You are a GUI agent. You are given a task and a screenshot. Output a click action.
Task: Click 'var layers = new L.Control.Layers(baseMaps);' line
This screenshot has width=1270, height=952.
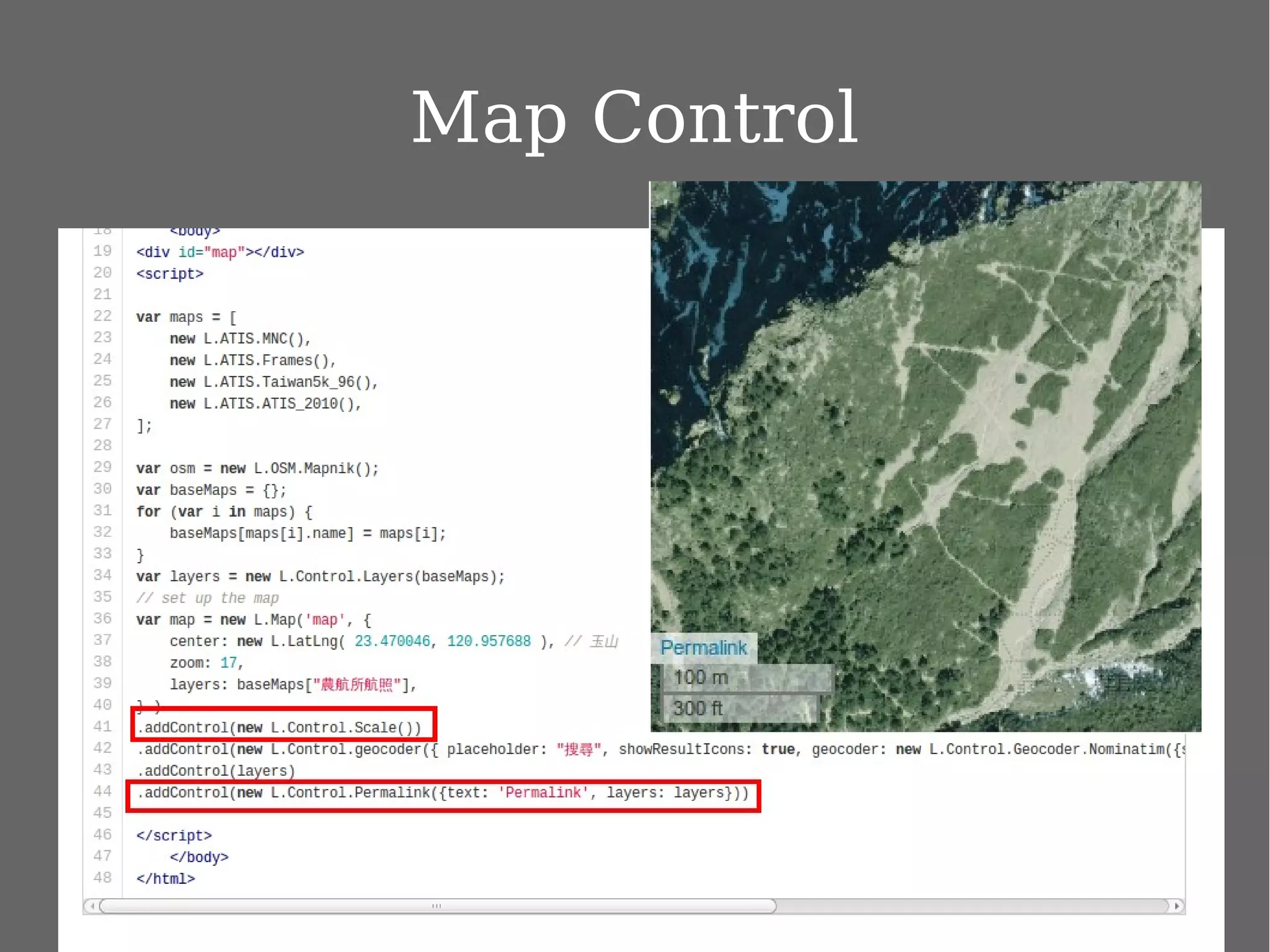pos(321,577)
